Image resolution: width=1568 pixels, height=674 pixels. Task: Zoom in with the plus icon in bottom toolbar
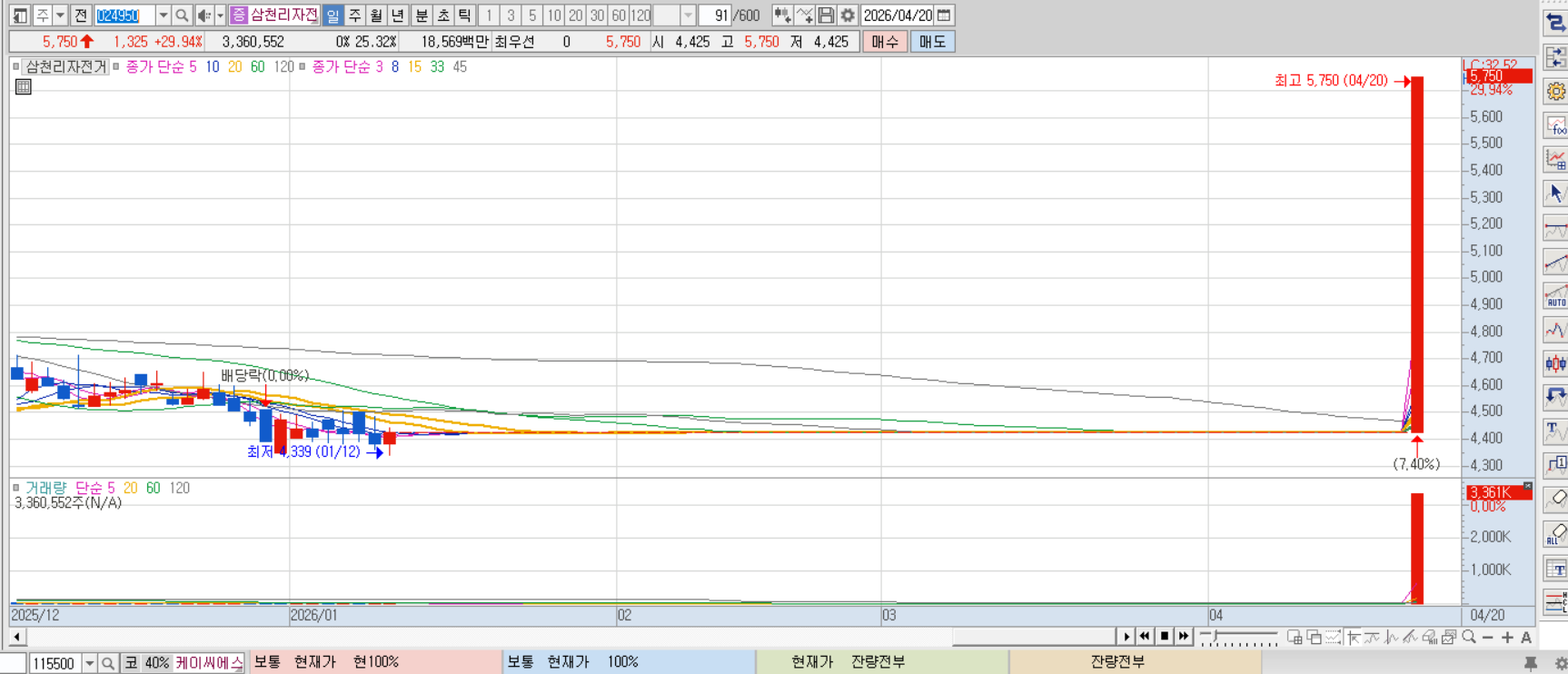pos(1507,638)
